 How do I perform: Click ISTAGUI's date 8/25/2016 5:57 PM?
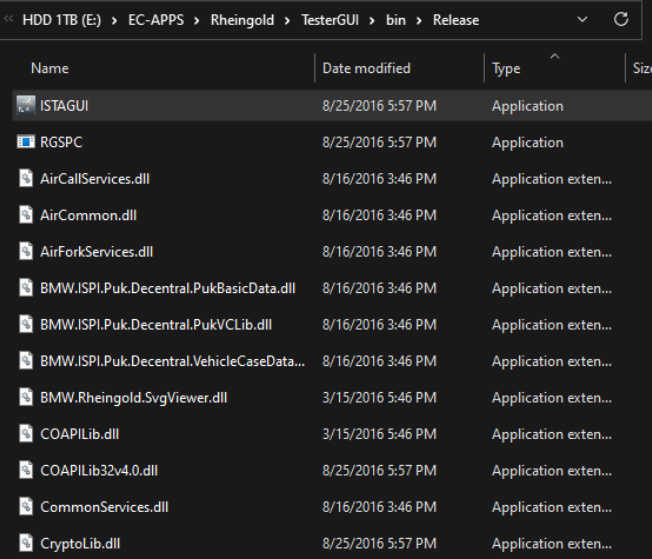[x=379, y=106]
